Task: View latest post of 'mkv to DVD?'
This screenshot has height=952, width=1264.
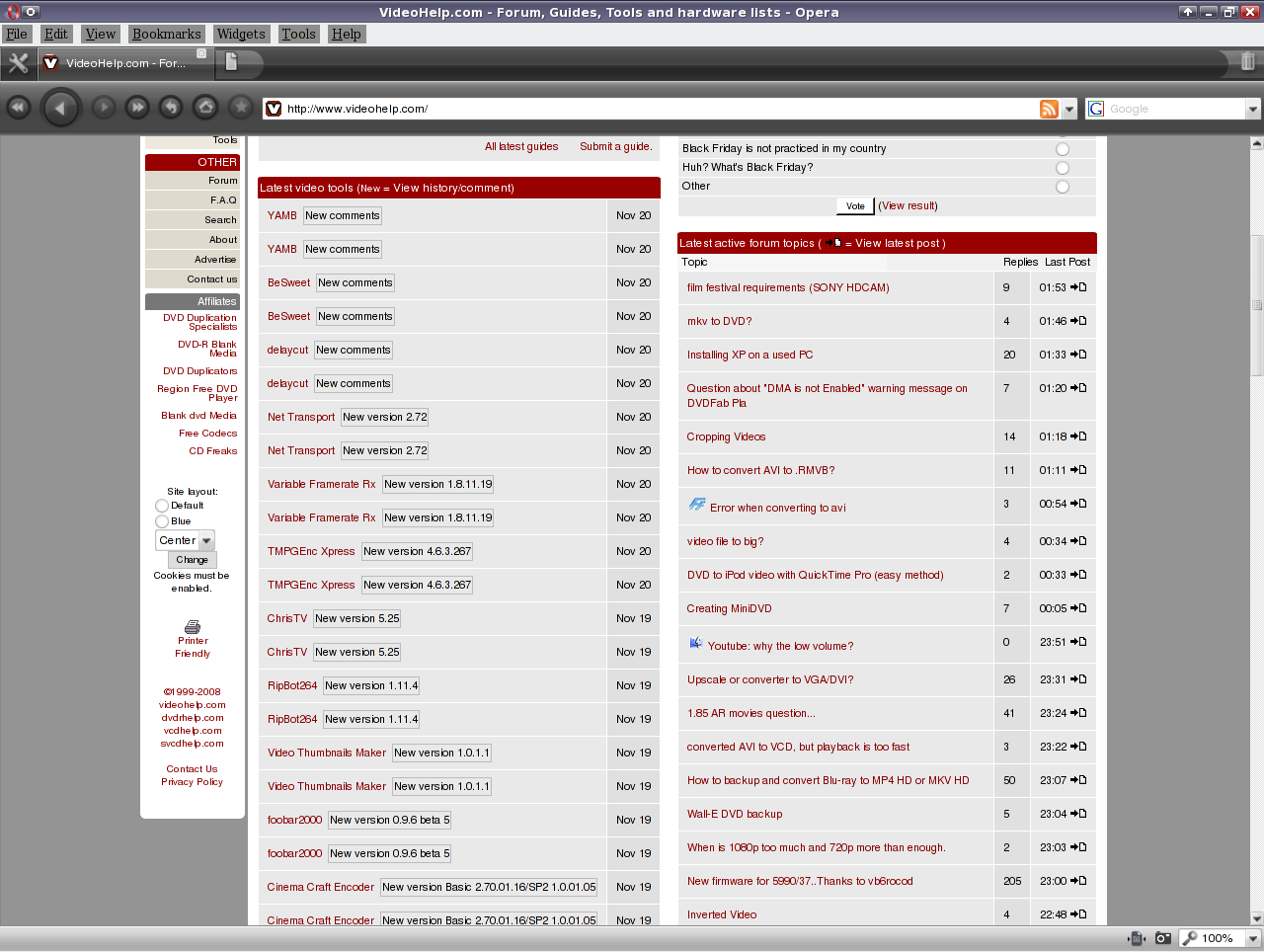Action: 1078,321
